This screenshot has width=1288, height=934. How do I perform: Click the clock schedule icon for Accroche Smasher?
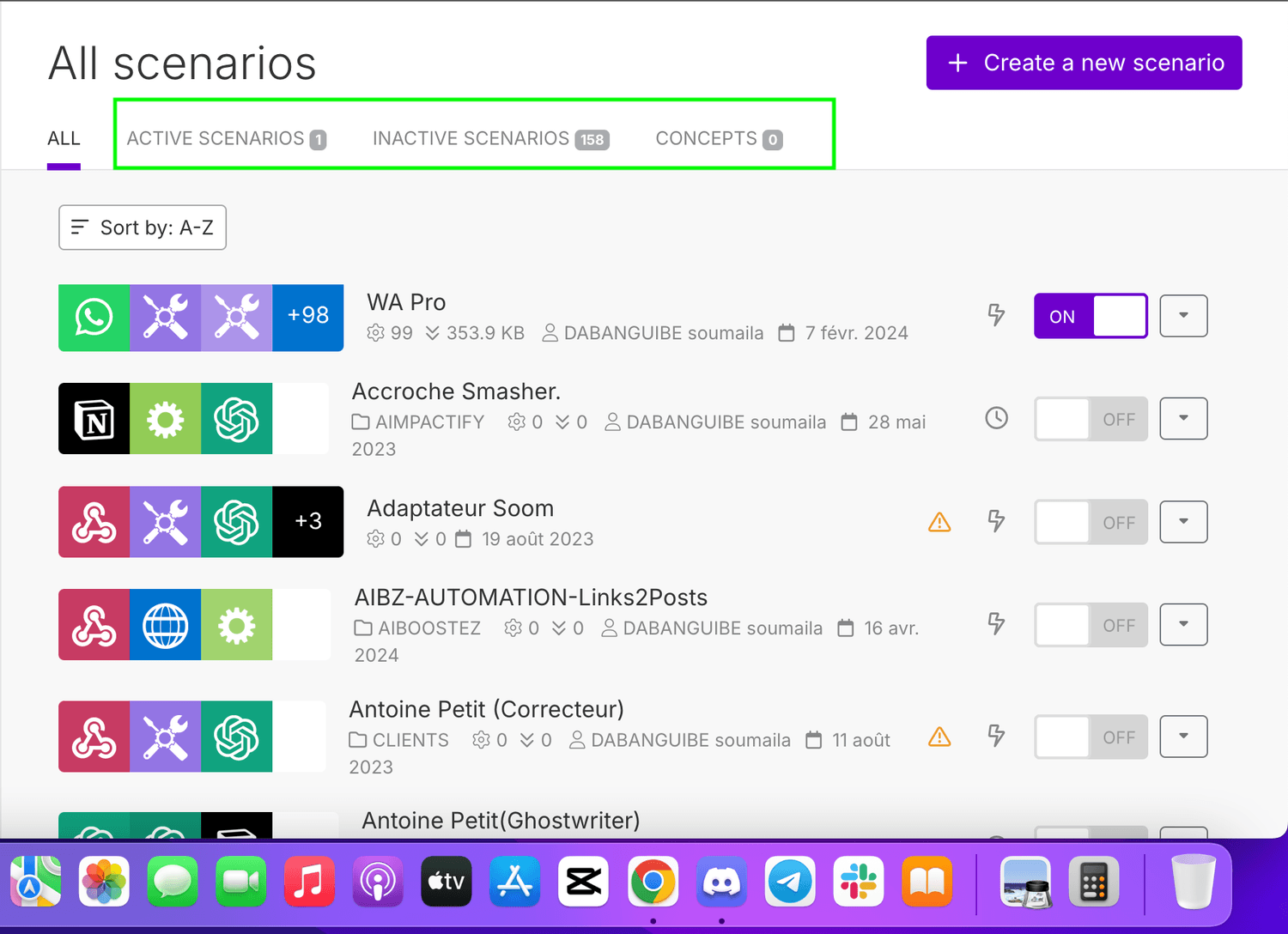(996, 418)
